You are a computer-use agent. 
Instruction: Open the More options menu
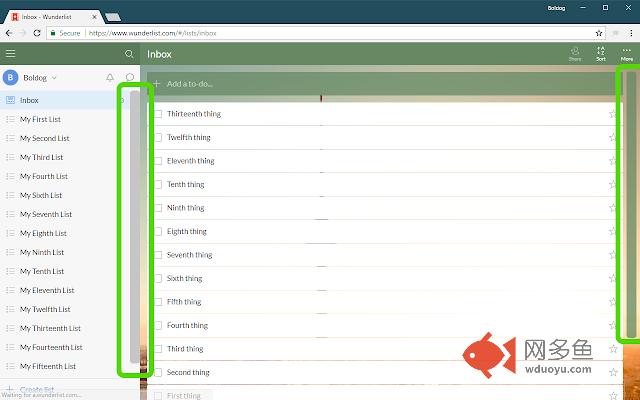(x=627, y=54)
